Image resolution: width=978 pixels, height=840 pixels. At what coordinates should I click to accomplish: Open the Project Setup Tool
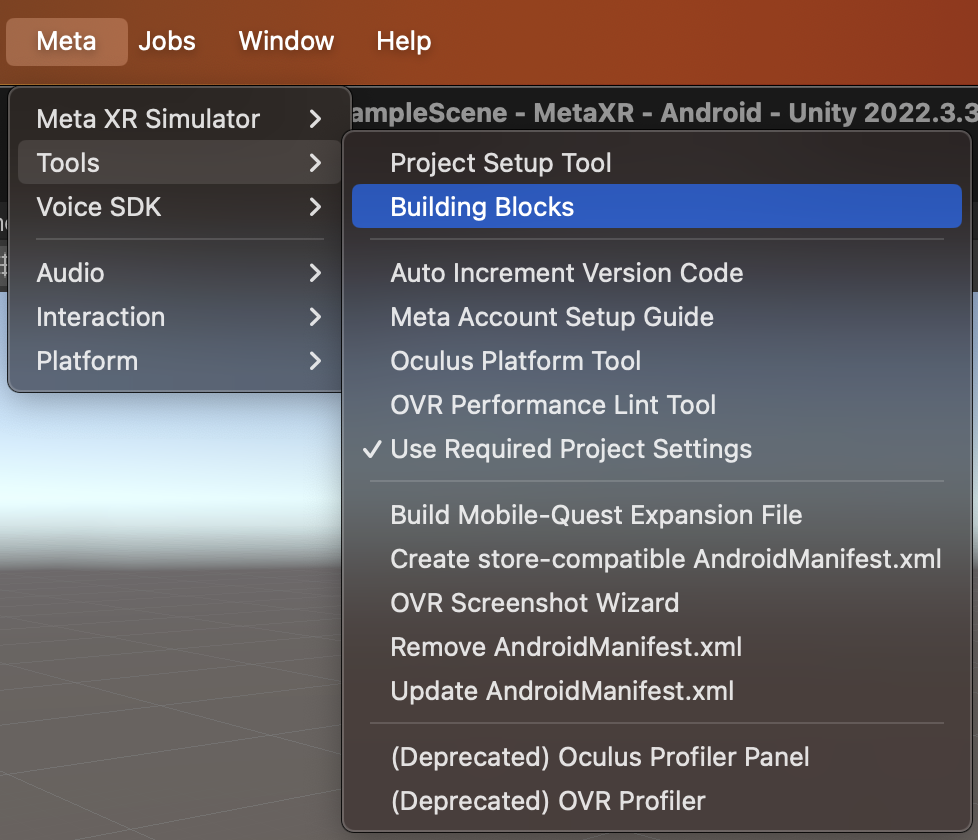(x=500, y=163)
